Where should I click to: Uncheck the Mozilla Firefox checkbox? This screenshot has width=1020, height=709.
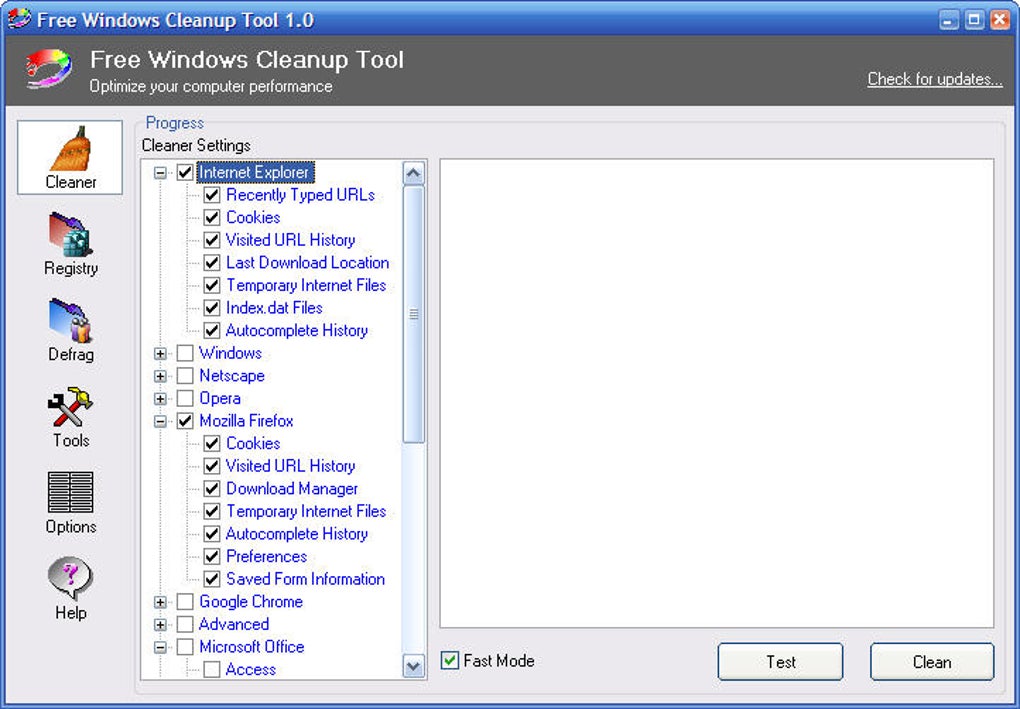click(x=185, y=421)
